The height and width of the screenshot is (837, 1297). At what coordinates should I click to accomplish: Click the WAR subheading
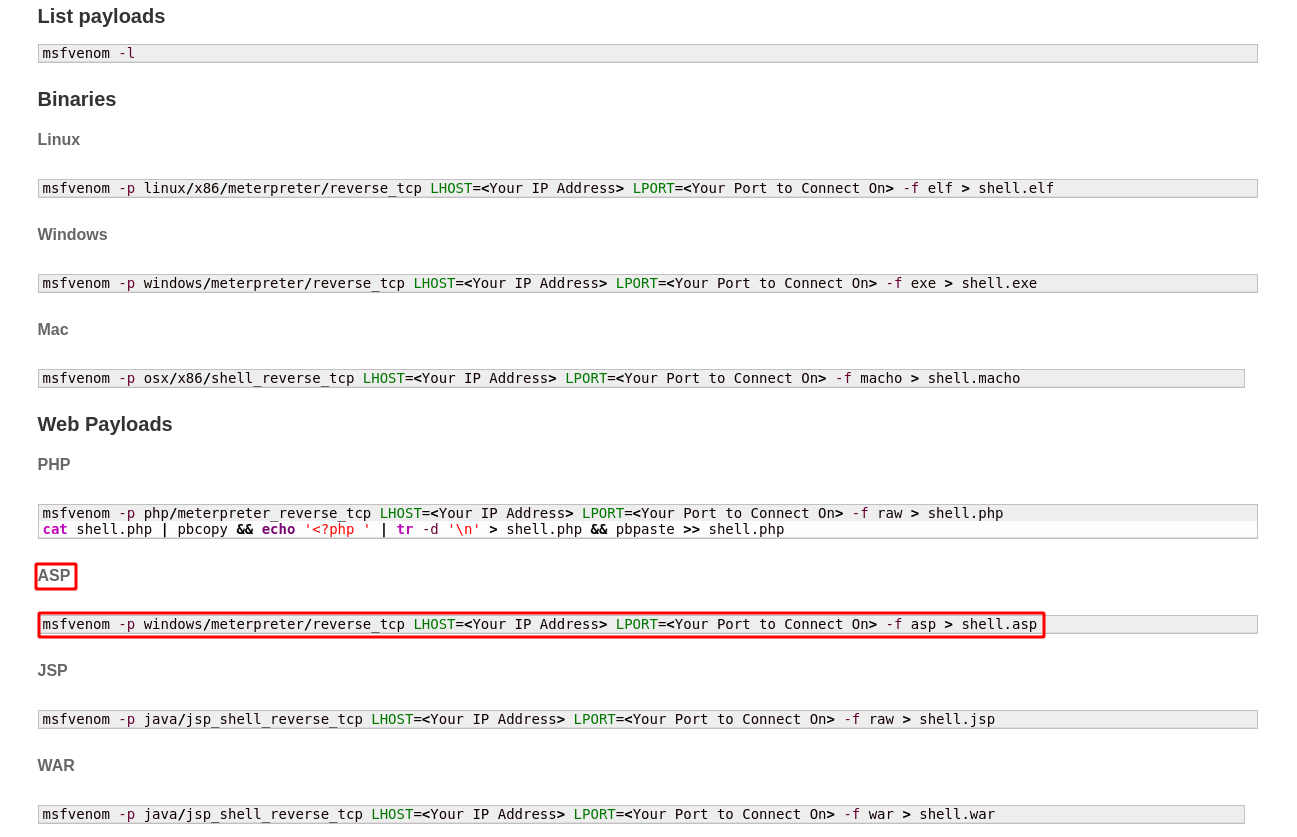click(56, 766)
